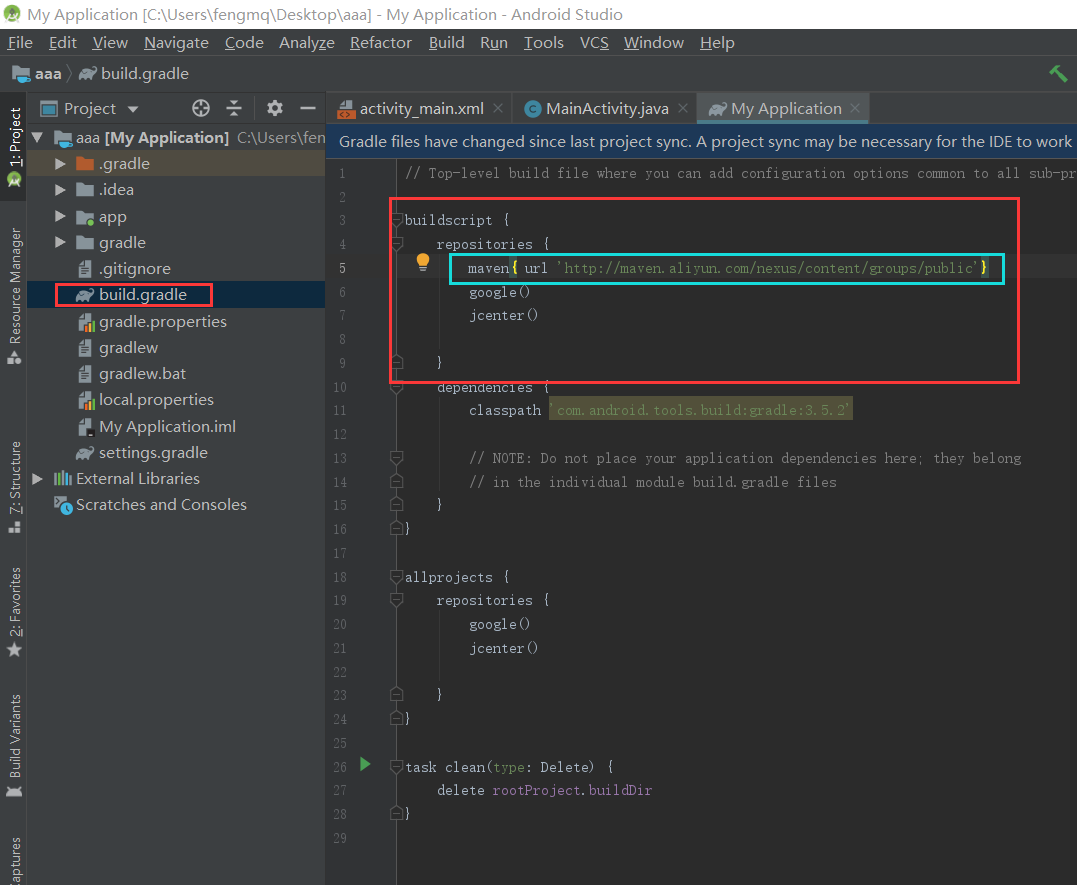
Task: Fold the buildscript block on line 3
Action: [x=396, y=220]
